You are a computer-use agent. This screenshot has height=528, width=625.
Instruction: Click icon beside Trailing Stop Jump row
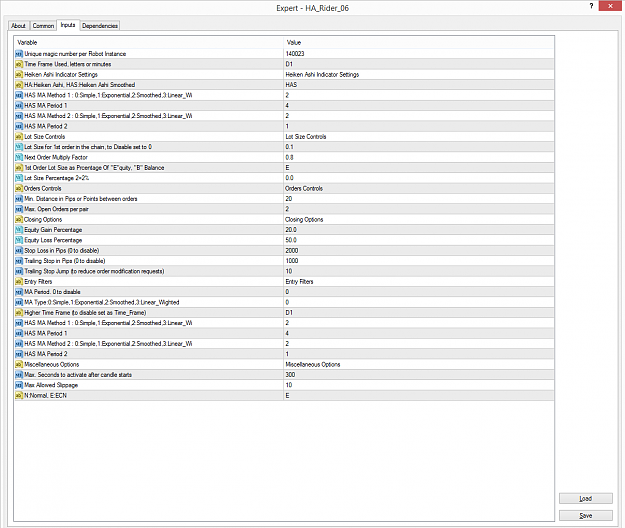click(19, 271)
